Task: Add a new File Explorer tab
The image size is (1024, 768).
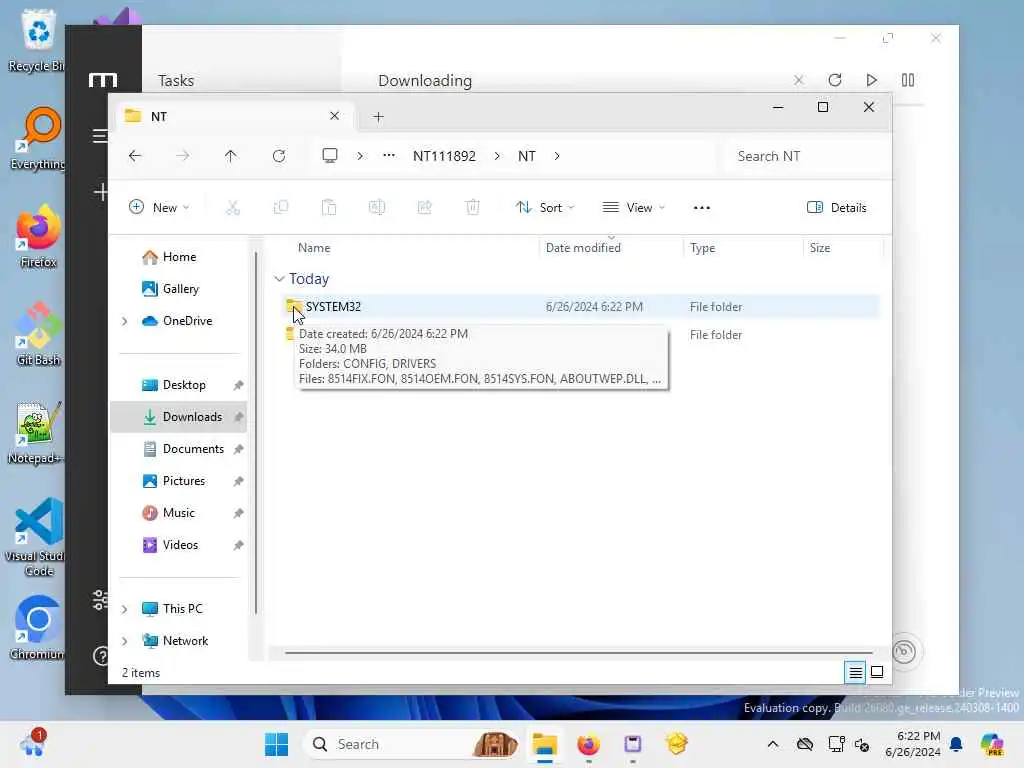Action: coord(378,117)
